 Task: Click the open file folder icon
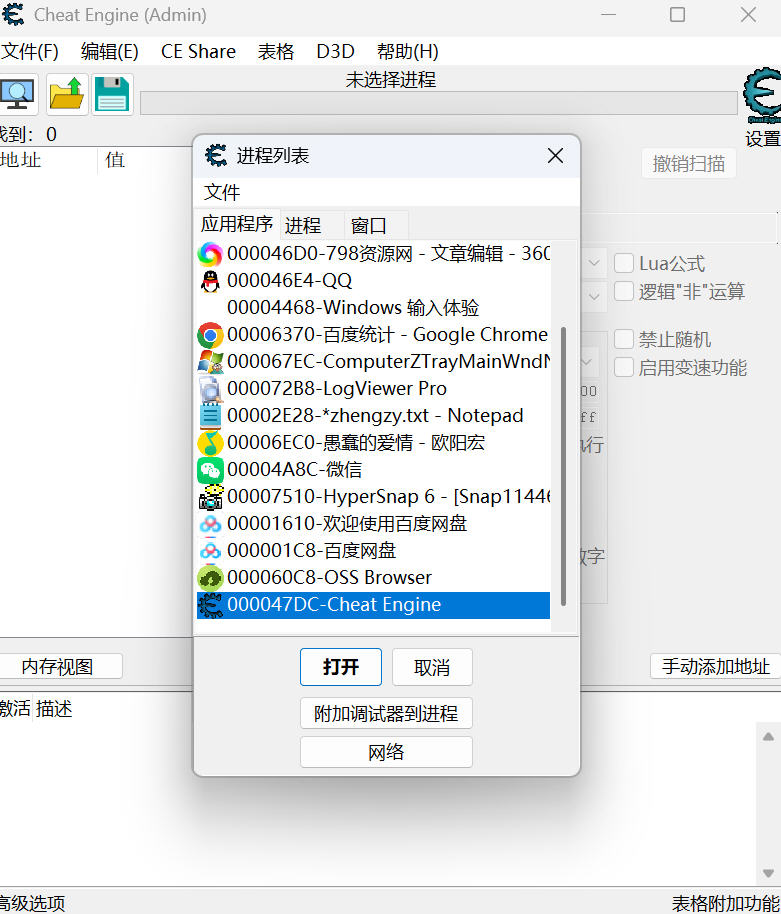67,94
